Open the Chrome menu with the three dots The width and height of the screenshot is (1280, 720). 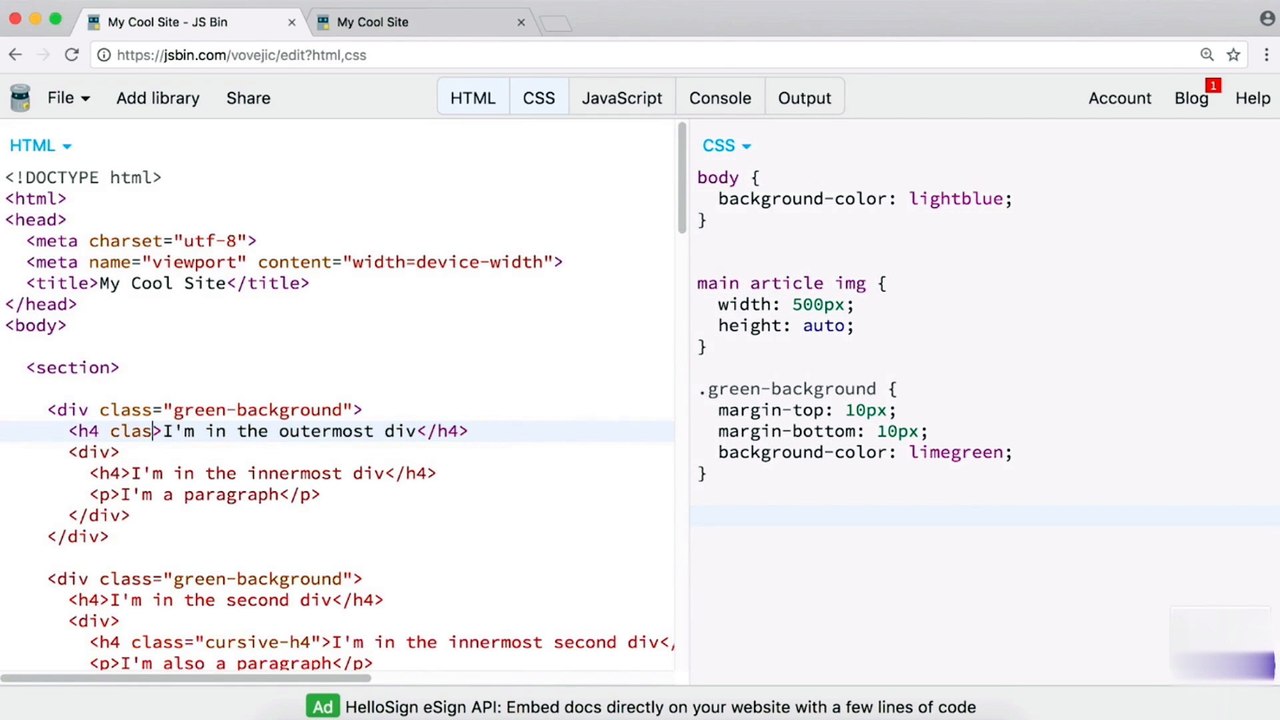1265,55
